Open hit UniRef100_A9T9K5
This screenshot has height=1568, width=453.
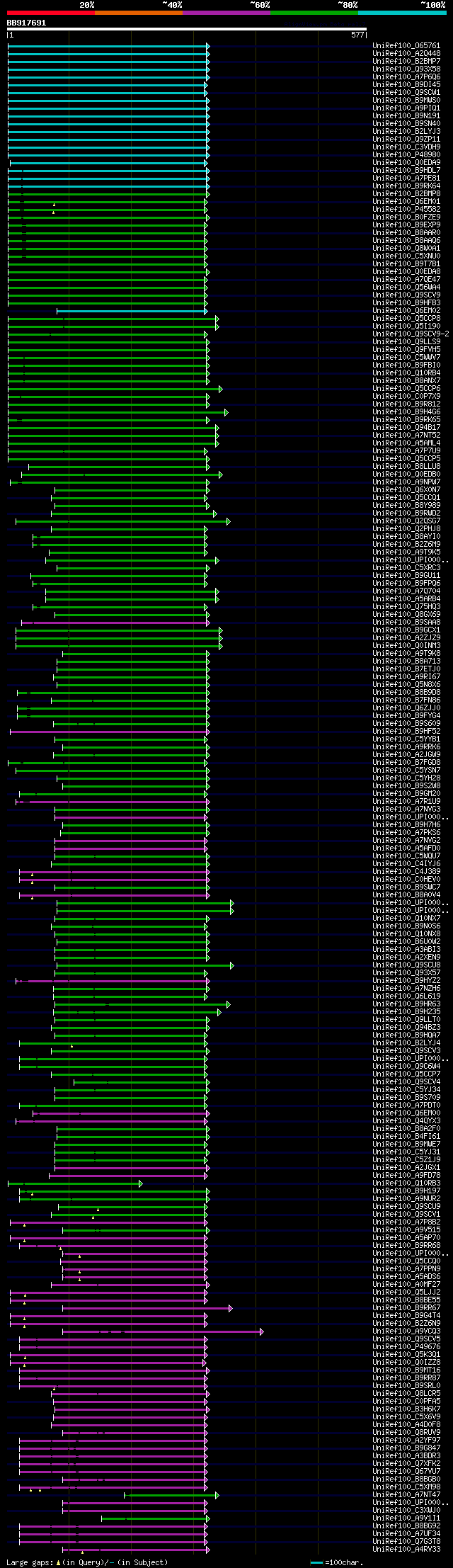(406, 552)
